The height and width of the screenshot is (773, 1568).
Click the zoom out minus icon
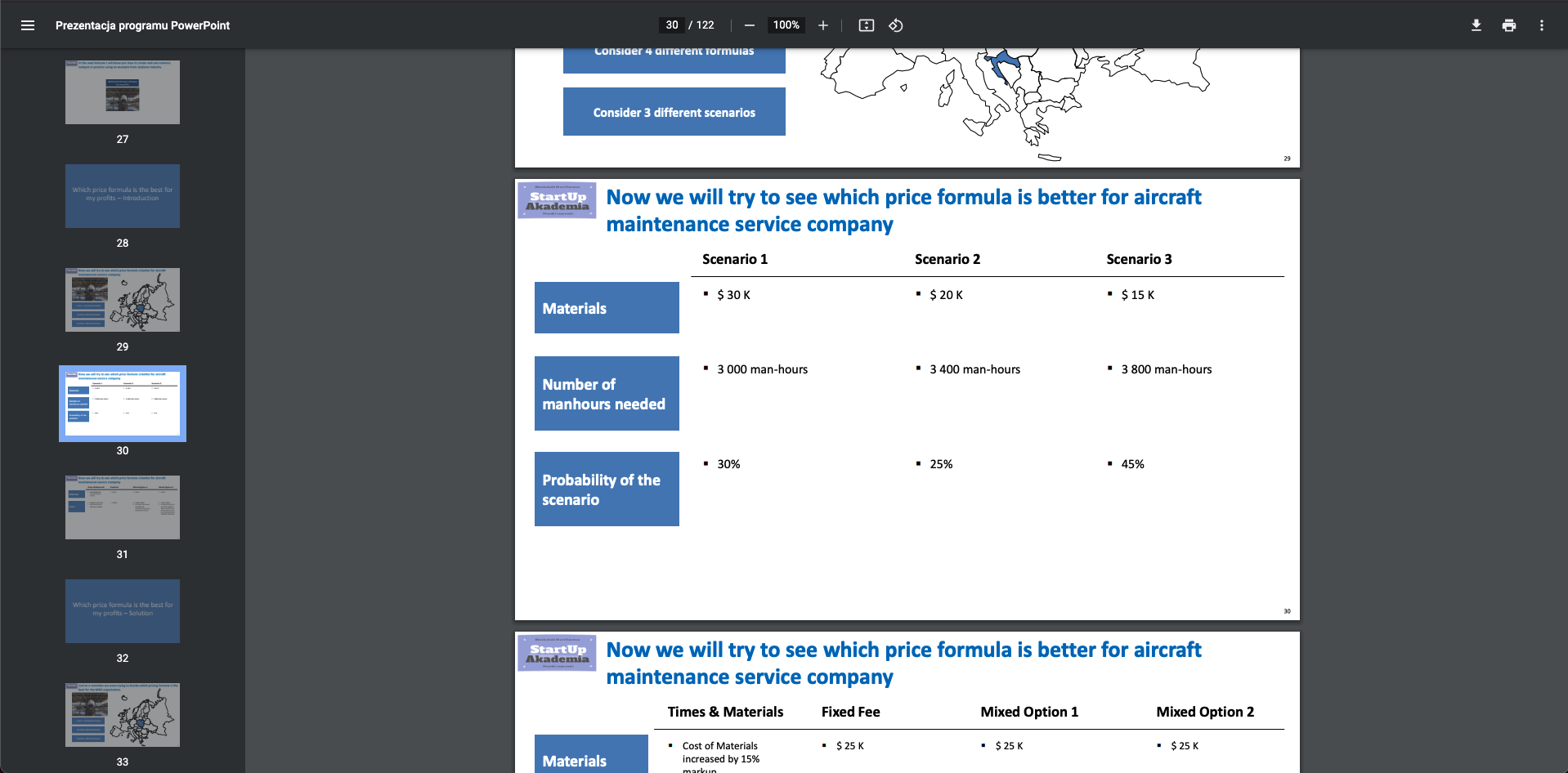click(749, 25)
